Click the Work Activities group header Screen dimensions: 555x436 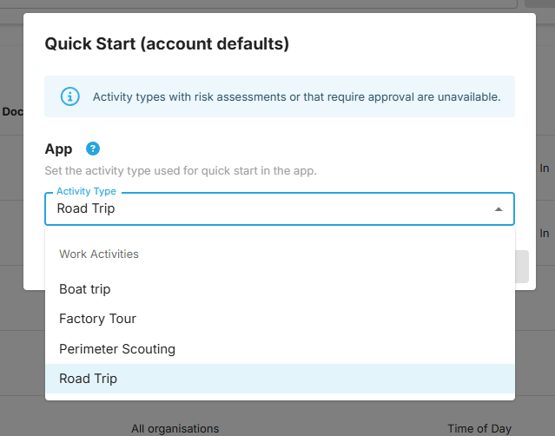(99, 254)
